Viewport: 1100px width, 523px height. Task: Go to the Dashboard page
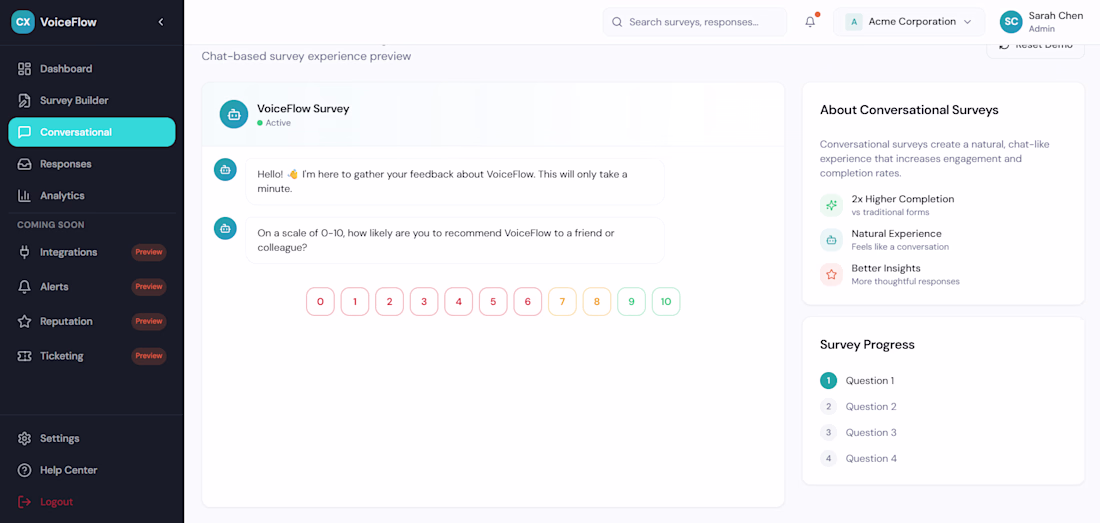click(66, 69)
